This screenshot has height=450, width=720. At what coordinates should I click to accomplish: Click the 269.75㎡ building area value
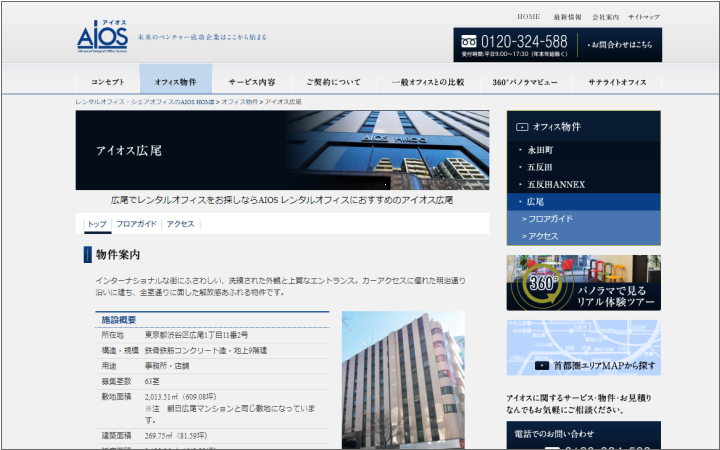(x=176, y=435)
